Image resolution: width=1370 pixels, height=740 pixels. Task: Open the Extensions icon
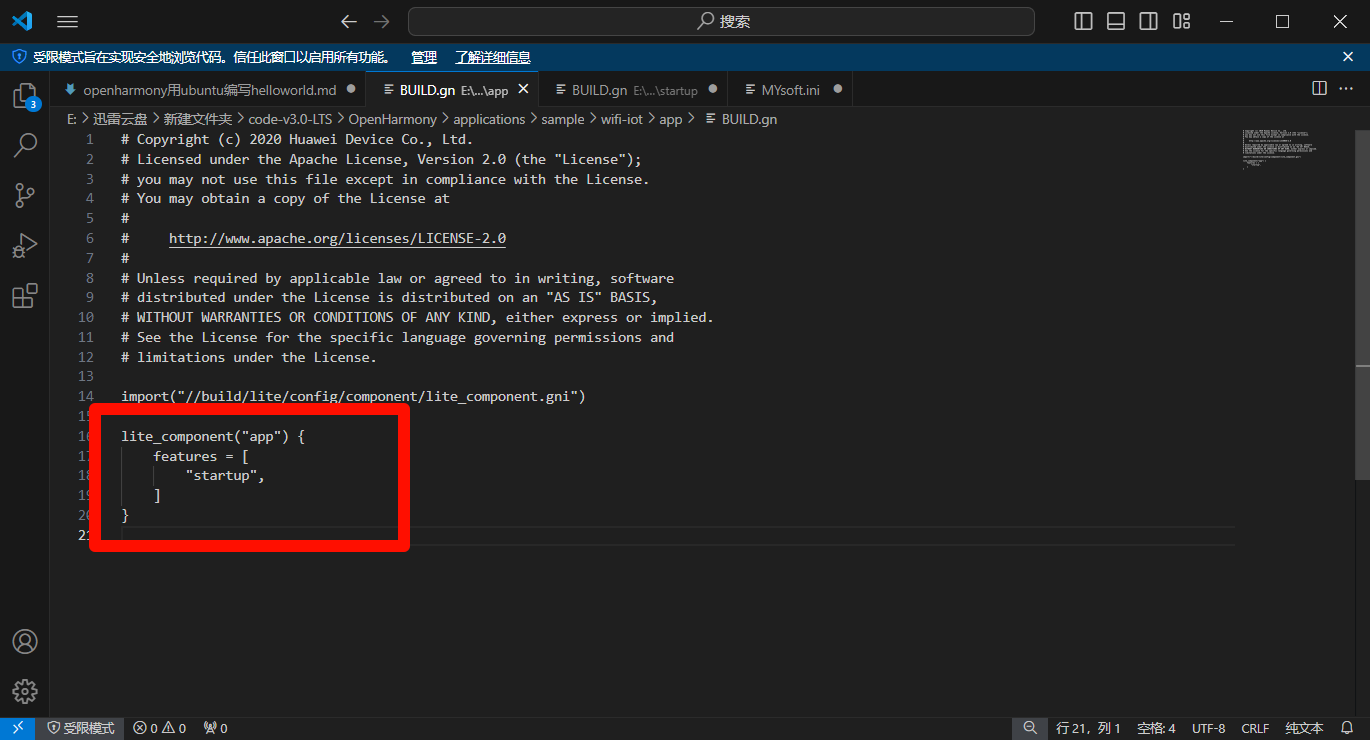(24, 295)
